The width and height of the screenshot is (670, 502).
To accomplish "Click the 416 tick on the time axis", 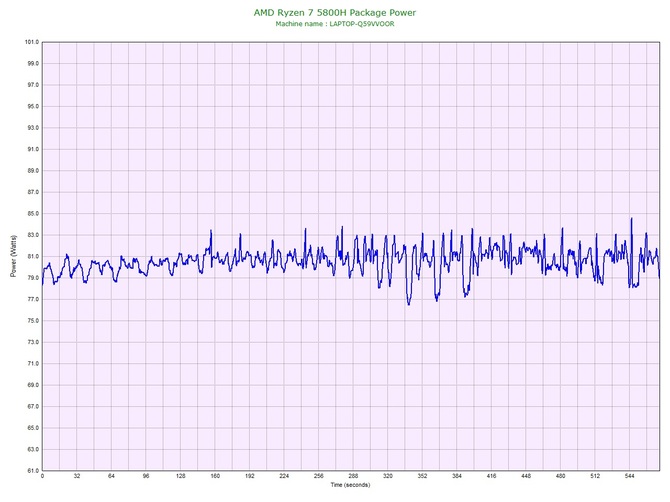I will click(491, 476).
